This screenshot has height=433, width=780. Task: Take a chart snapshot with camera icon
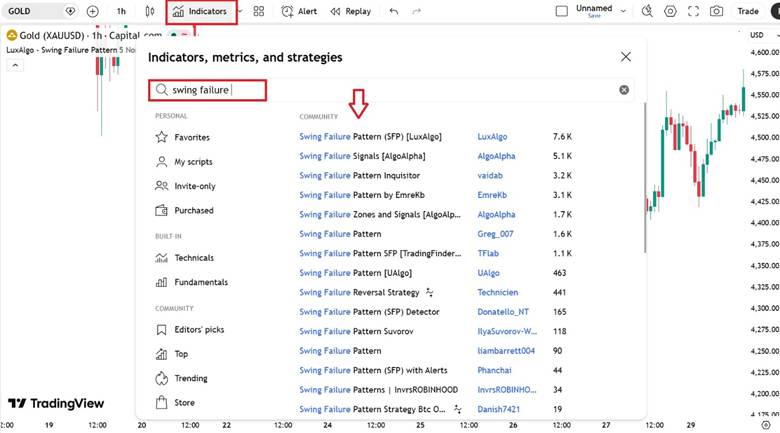pos(716,11)
